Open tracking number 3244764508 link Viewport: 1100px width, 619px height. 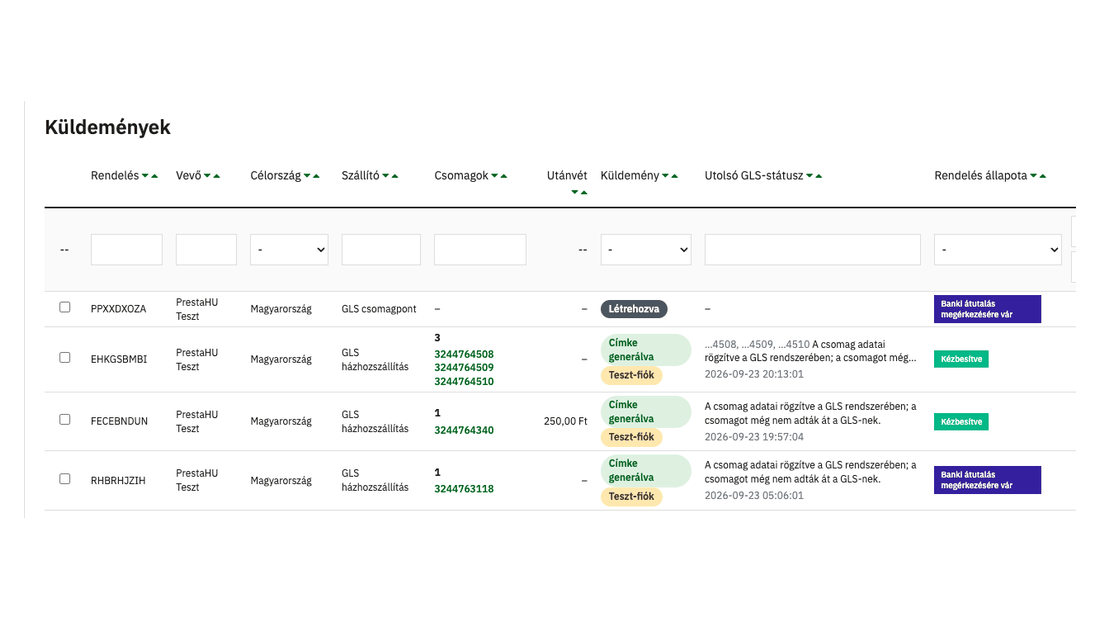point(464,354)
